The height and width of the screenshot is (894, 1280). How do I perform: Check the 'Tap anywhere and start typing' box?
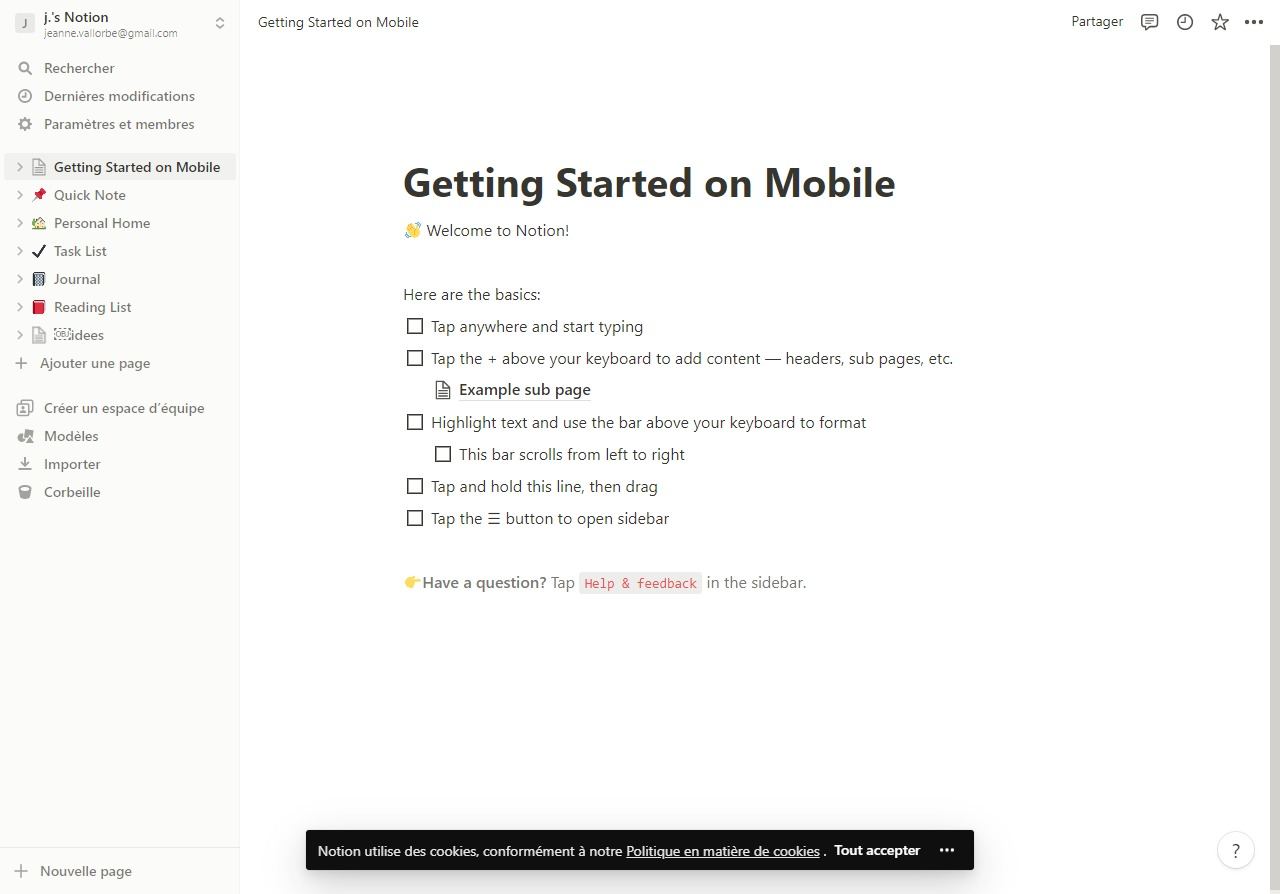[x=415, y=326]
